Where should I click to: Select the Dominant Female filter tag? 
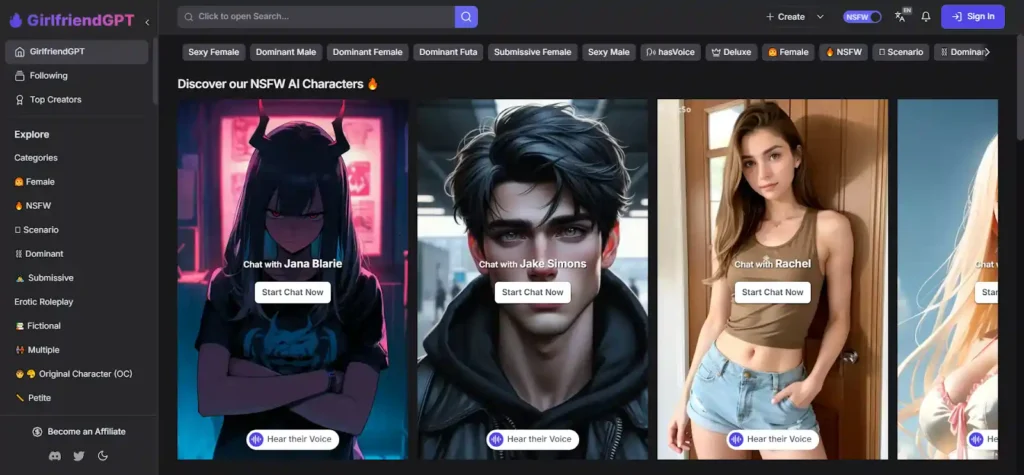(367, 52)
